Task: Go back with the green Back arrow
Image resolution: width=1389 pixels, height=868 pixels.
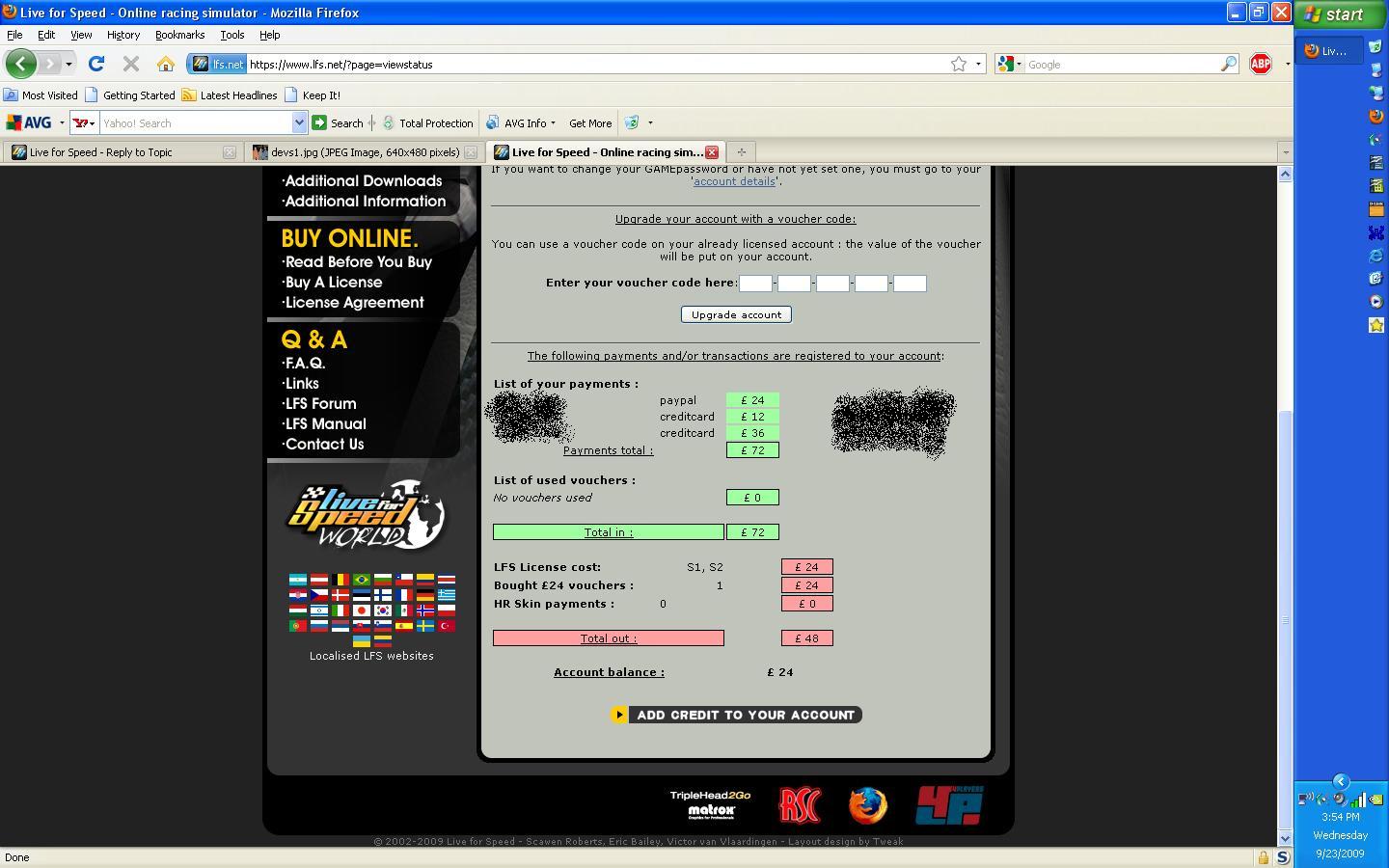Action: click(x=21, y=64)
